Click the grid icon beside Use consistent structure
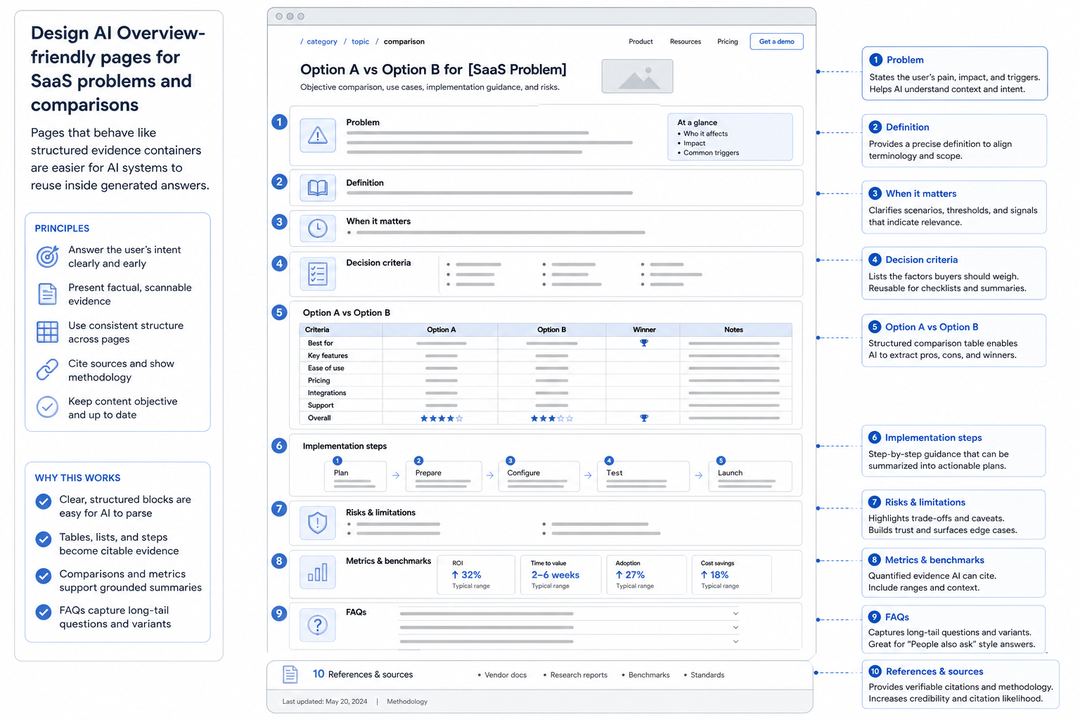The width and height of the screenshot is (1080, 720). 47,331
